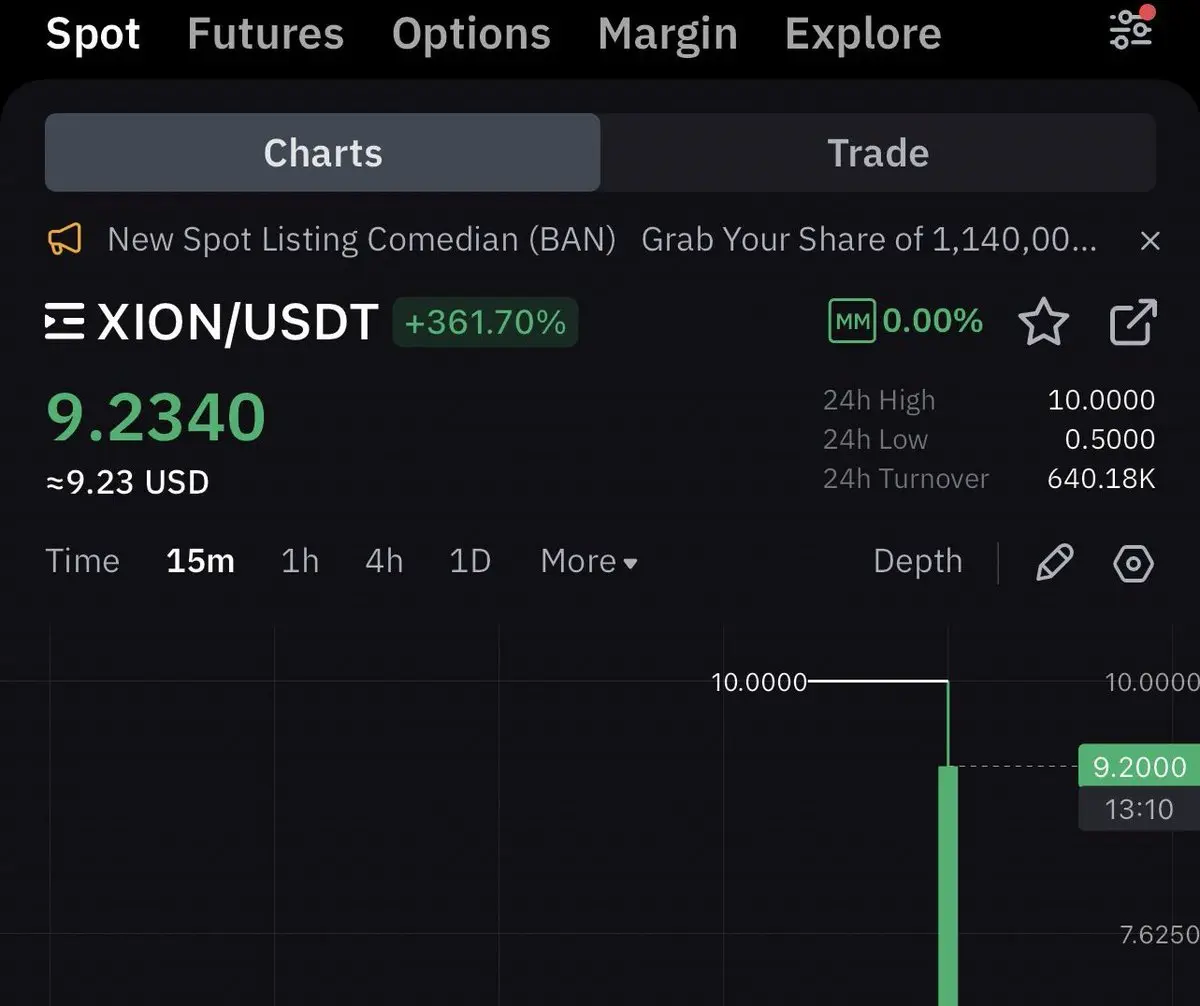
Task: Select the 1h timeframe
Action: click(x=300, y=561)
